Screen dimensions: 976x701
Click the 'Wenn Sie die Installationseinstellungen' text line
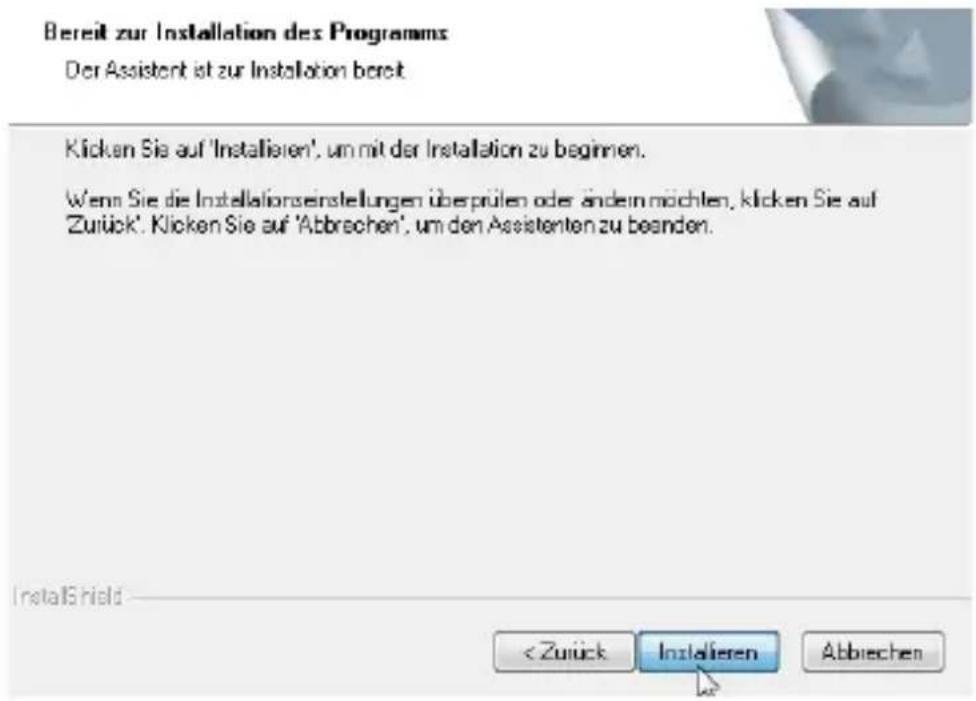[471, 200]
